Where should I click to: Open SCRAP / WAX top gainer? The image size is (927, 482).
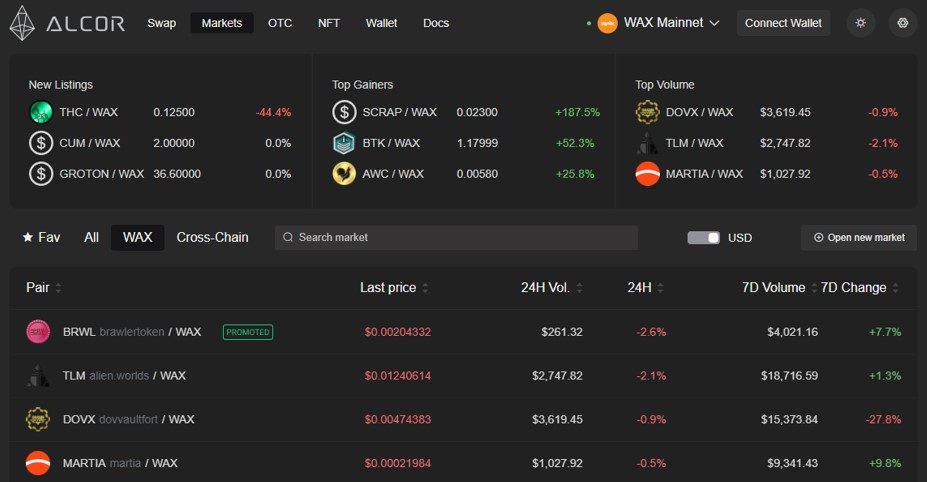466,112
